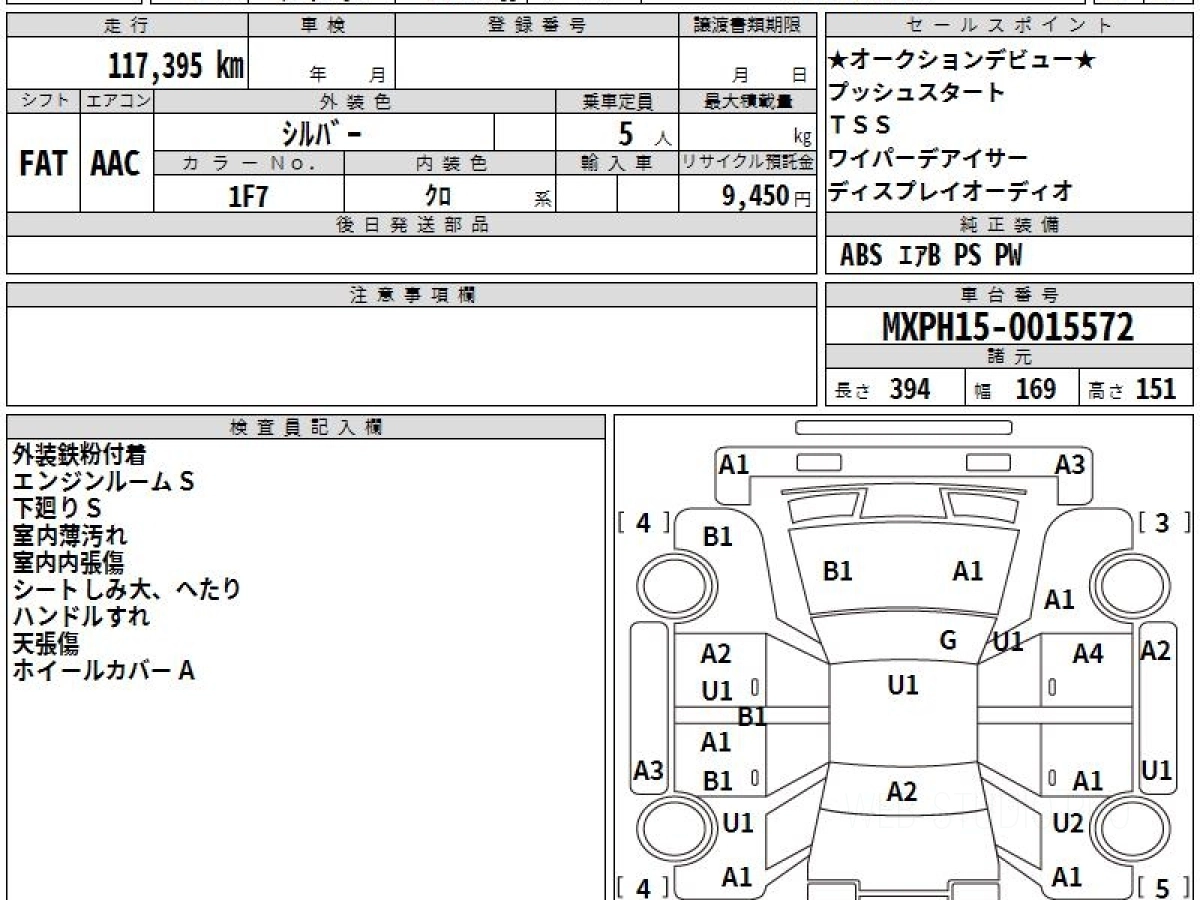Click the seating capacity 5 人
Viewport: 1200px width, 900px height.
coord(644,134)
